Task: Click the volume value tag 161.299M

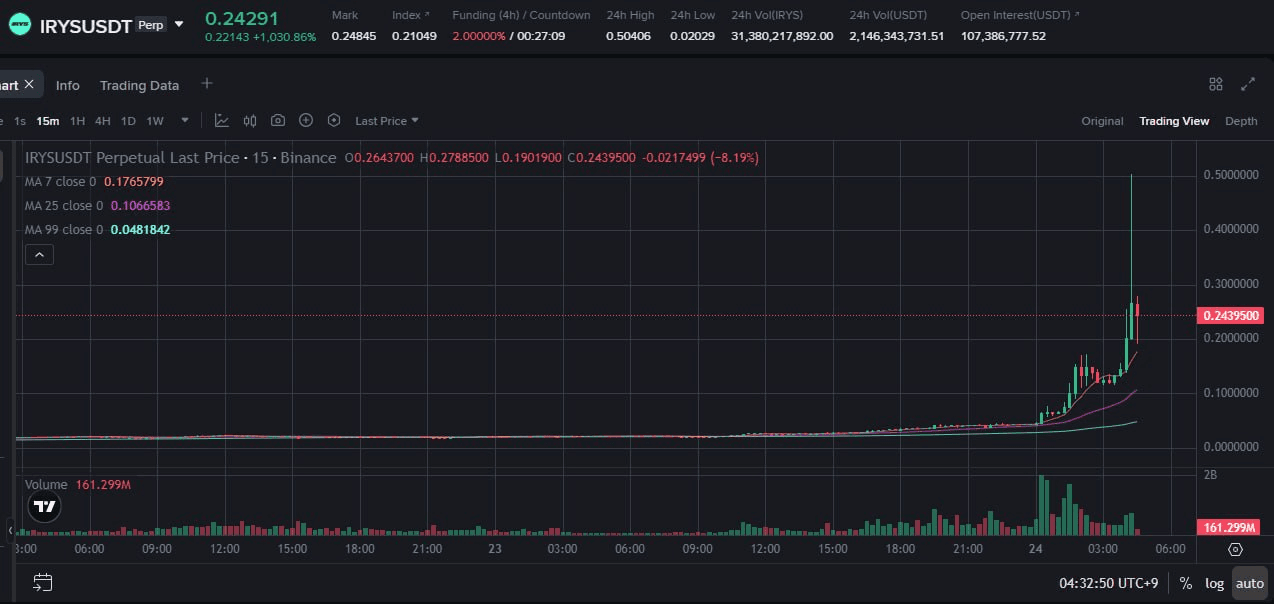Action: (1230, 527)
